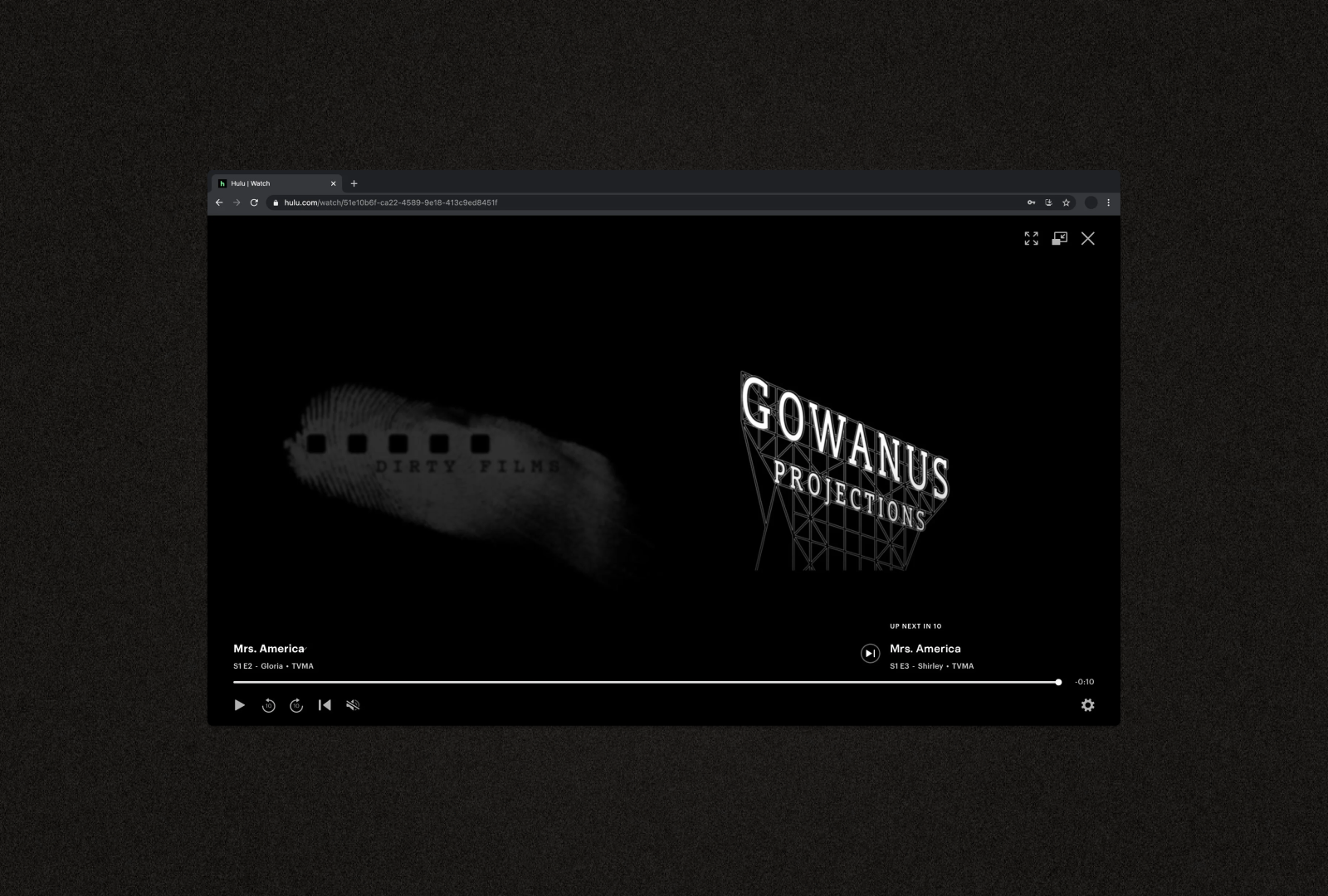
Task: Minimize player to mini view
Action: [1060, 239]
